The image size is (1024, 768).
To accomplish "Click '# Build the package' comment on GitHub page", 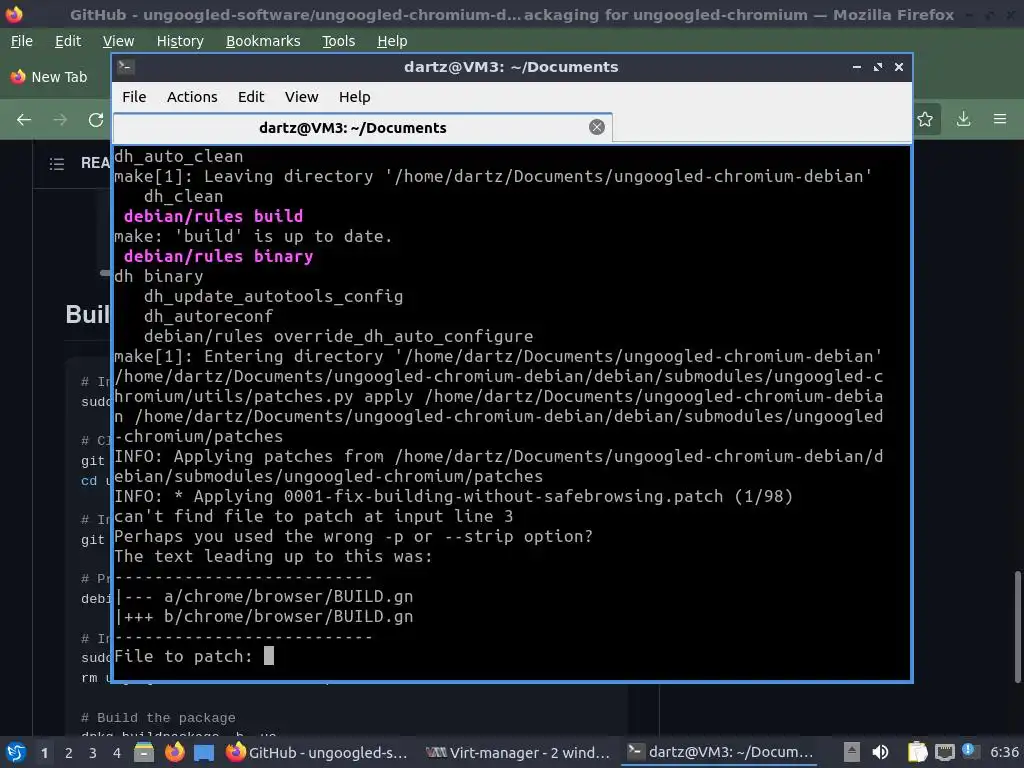I will tap(158, 718).
